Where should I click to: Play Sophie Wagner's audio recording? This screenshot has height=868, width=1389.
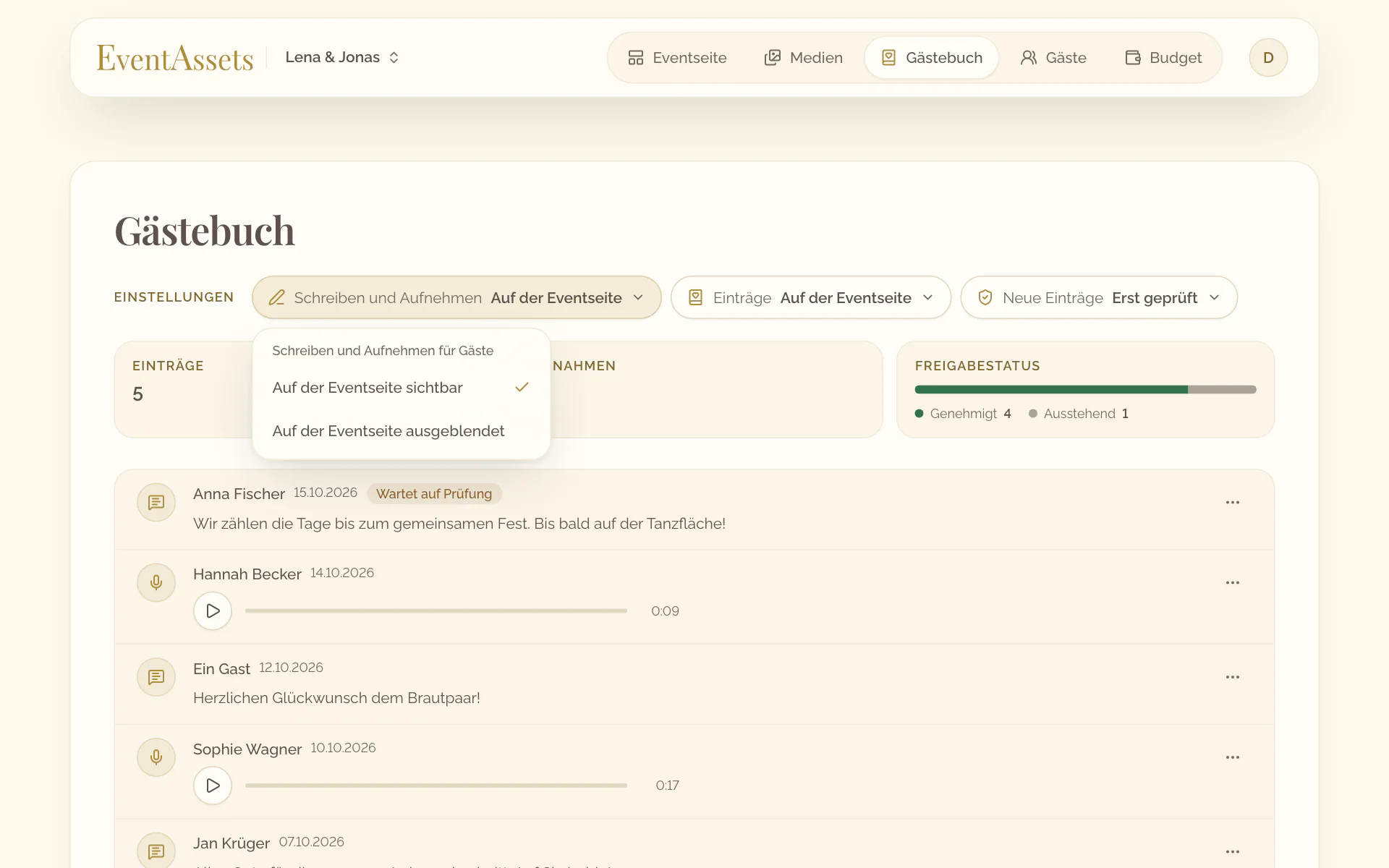[213, 786]
